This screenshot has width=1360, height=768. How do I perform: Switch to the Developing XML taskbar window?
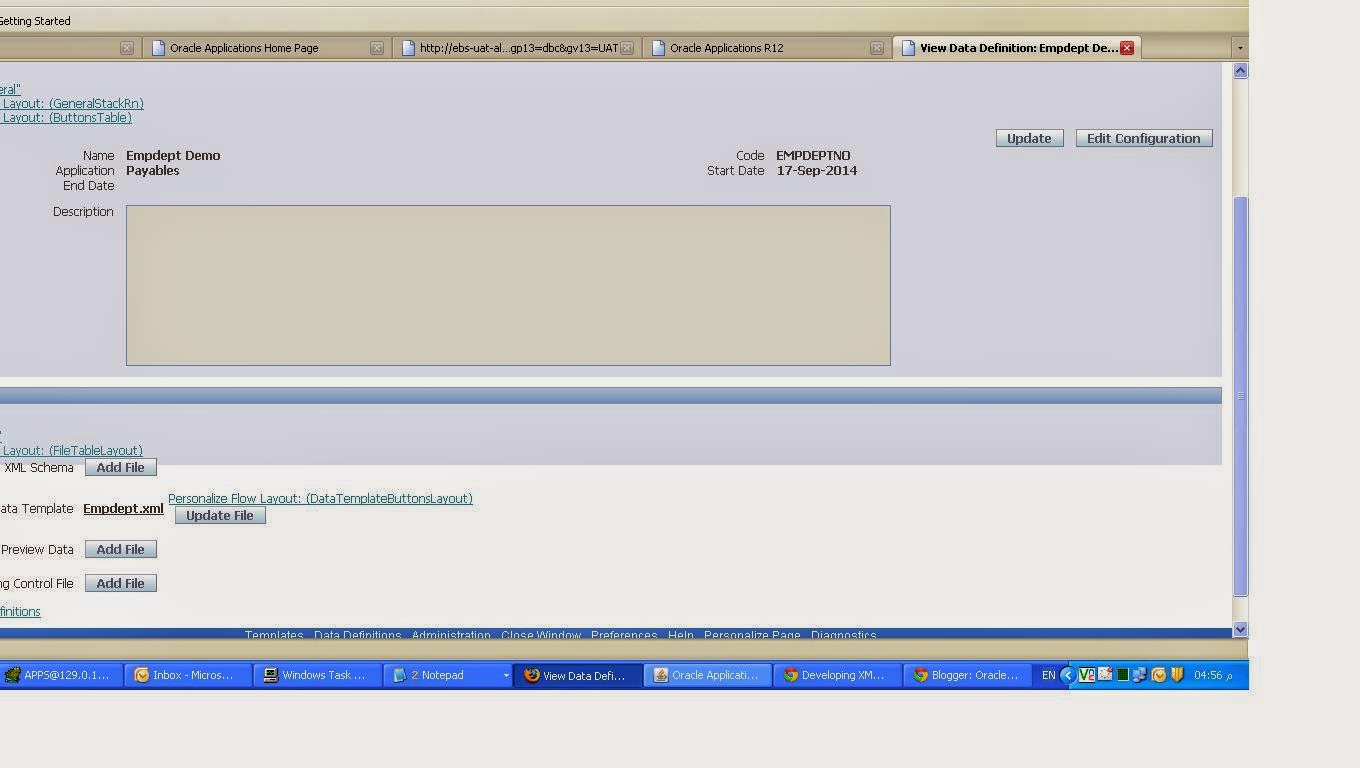coord(840,675)
